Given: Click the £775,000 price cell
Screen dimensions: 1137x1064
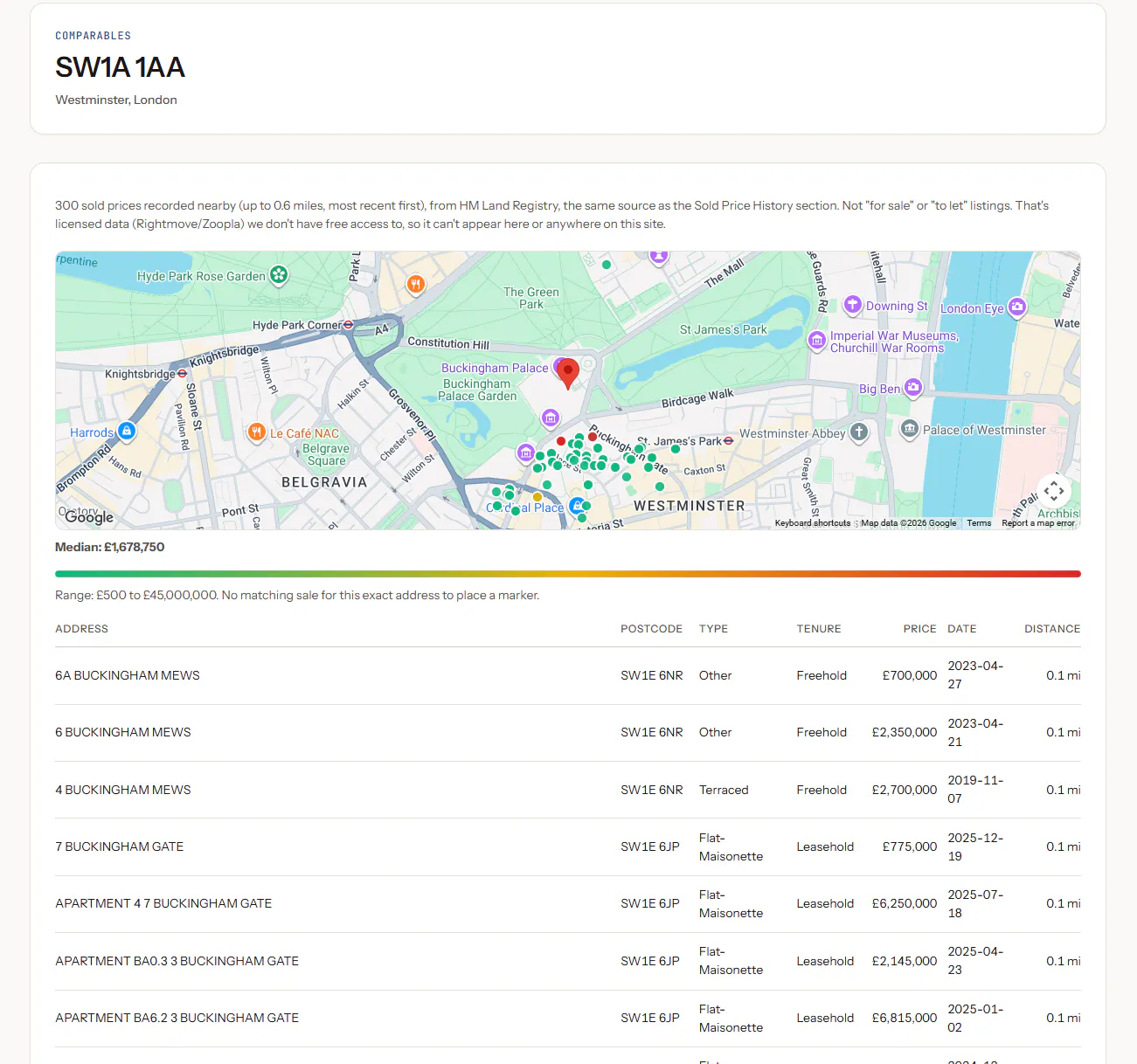Looking at the screenshot, I should pos(909,846).
